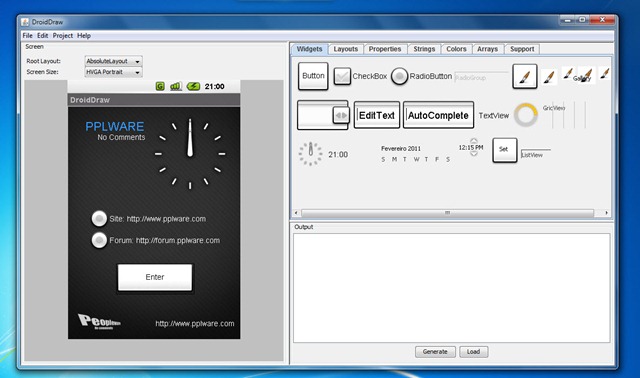Select the TextView widget in palette
The width and height of the screenshot is (640, 378).
click(x=494, y=116)
